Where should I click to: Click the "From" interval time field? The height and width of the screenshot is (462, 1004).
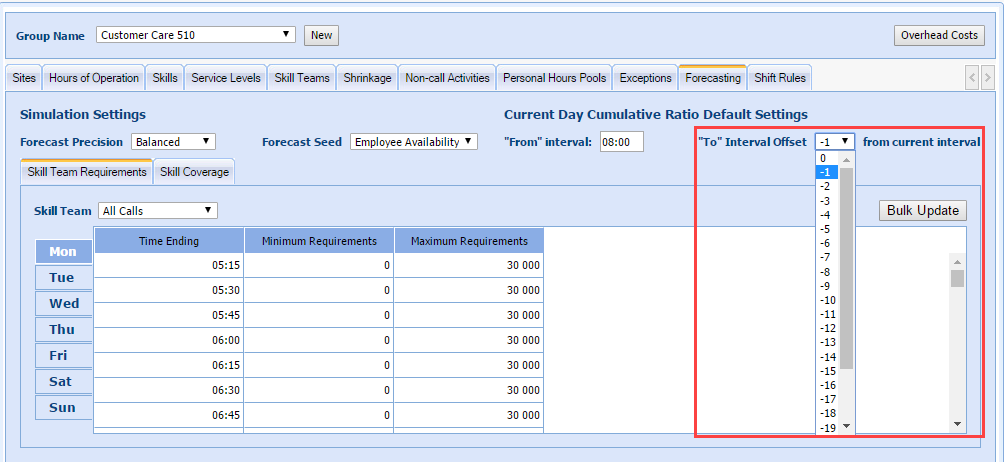pos(621,142)
